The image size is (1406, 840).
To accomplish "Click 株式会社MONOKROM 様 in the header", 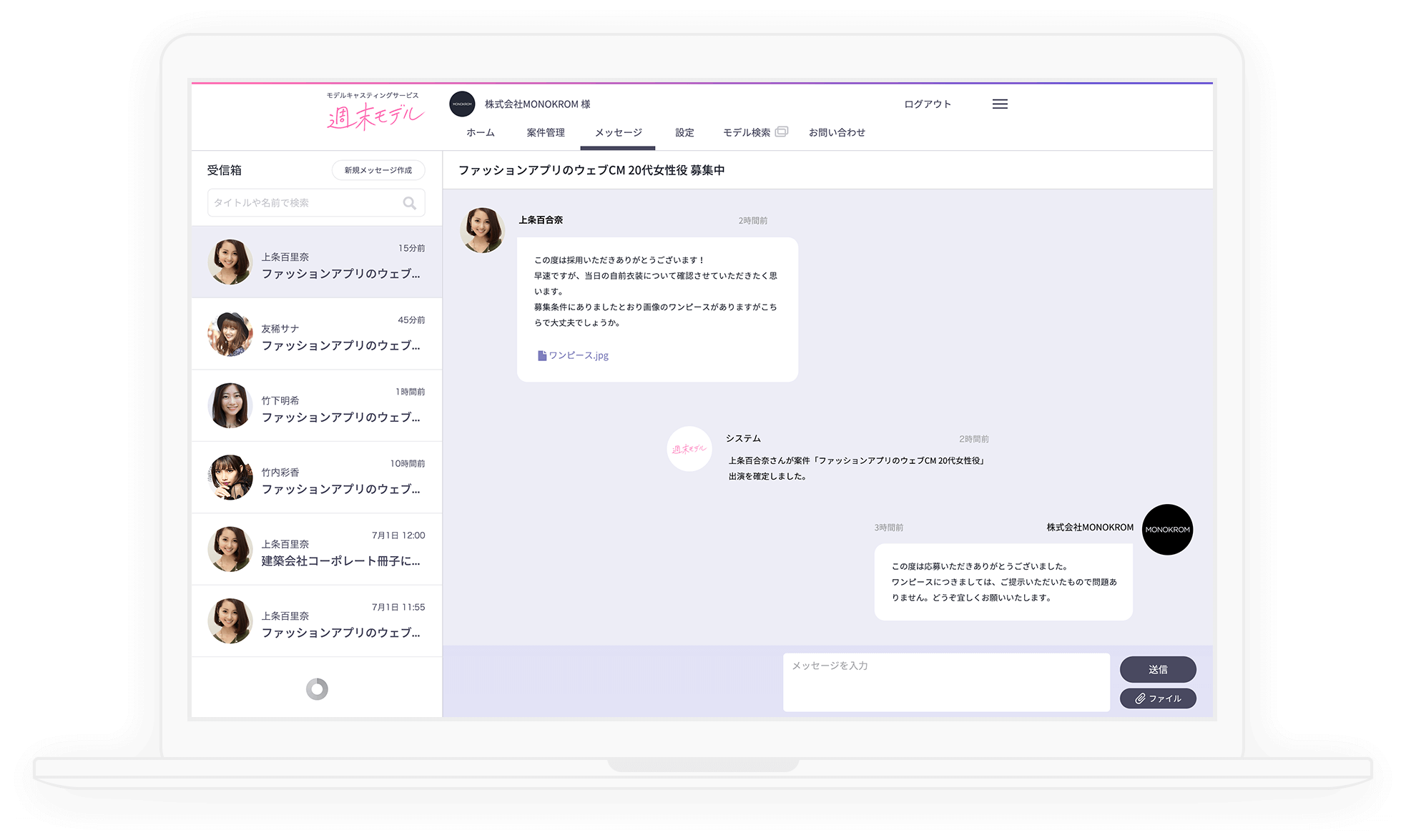I will click(x=537, y=104).
